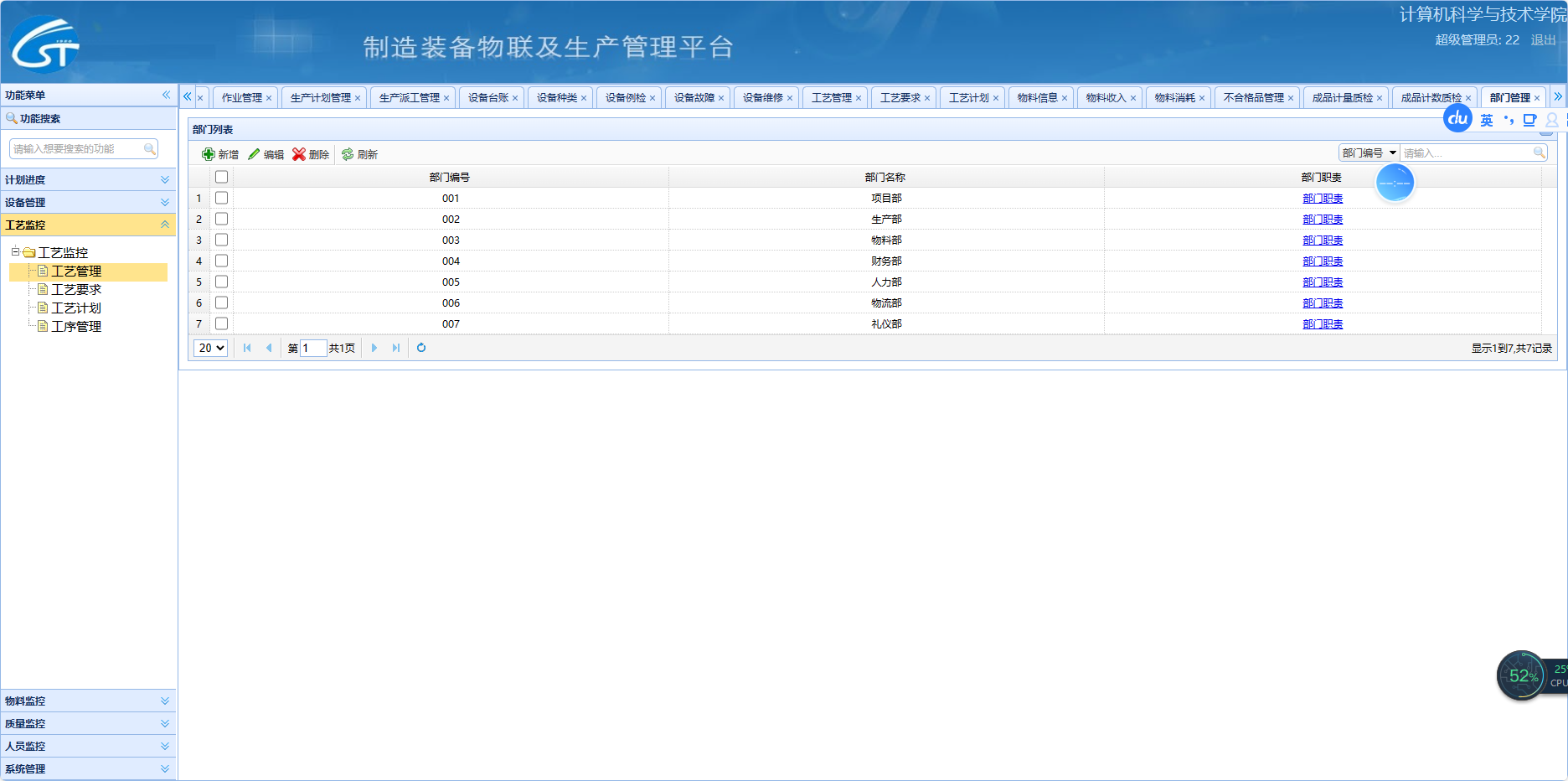Screen dimensions: 1568x781
Task: Select 工艺要求 in the tree
Action: pos(76,289)
